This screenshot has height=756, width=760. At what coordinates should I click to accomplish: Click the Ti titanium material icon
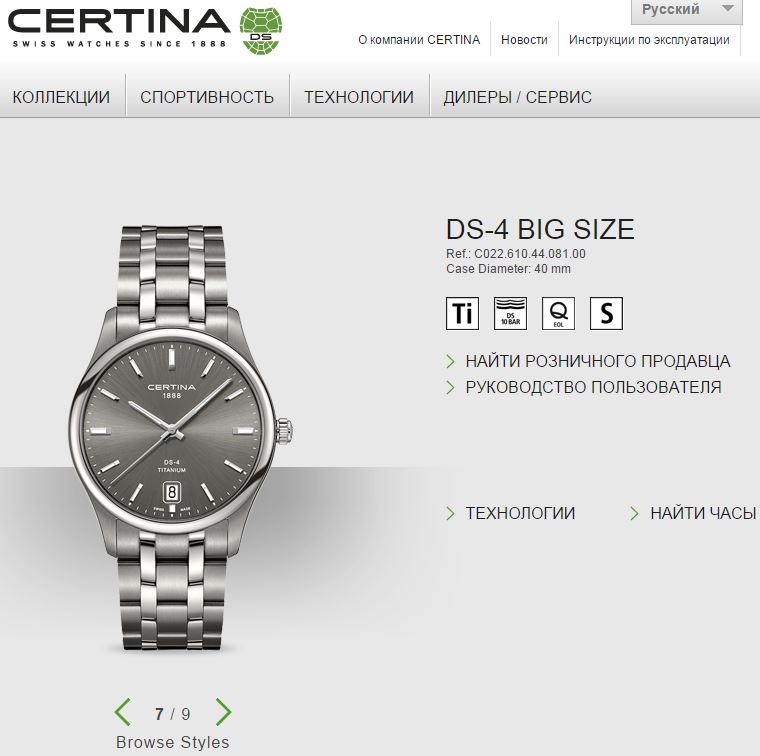coord(462,314)
